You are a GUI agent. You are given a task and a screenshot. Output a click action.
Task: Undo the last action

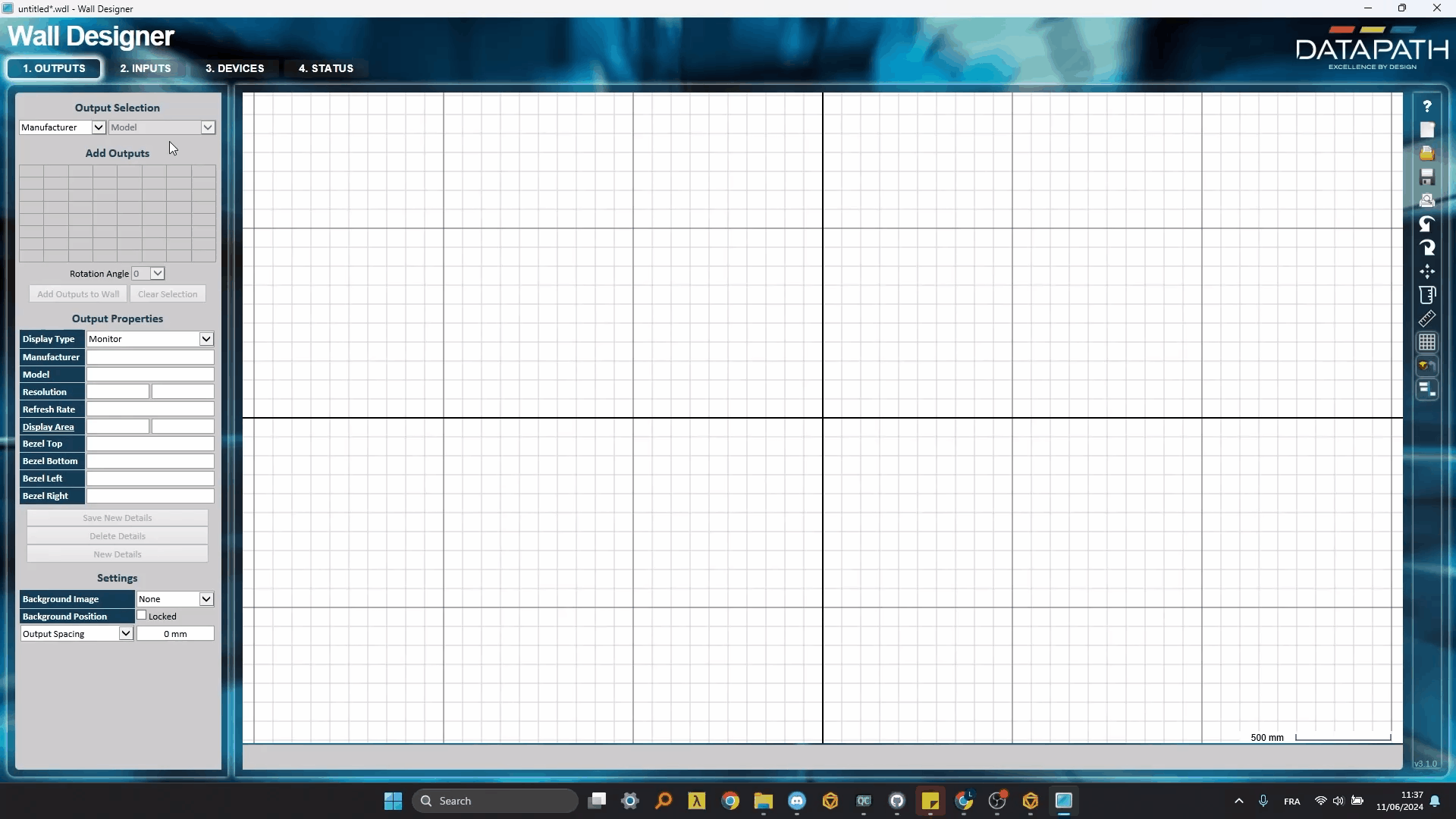1426,224
